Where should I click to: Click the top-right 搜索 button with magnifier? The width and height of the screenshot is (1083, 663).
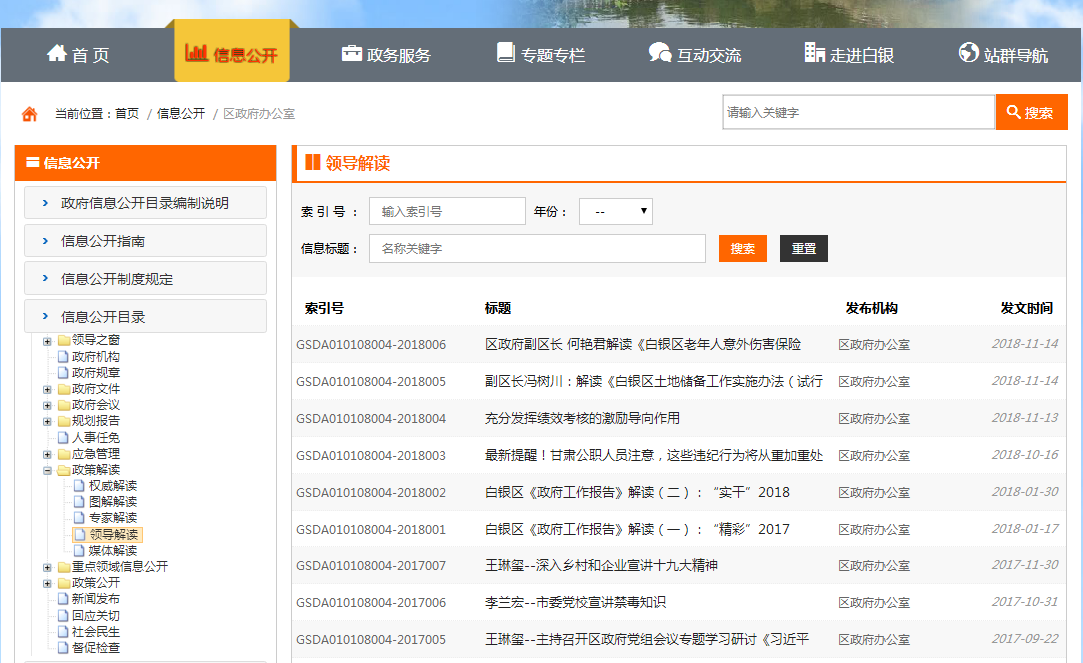tap(1031, 112)
